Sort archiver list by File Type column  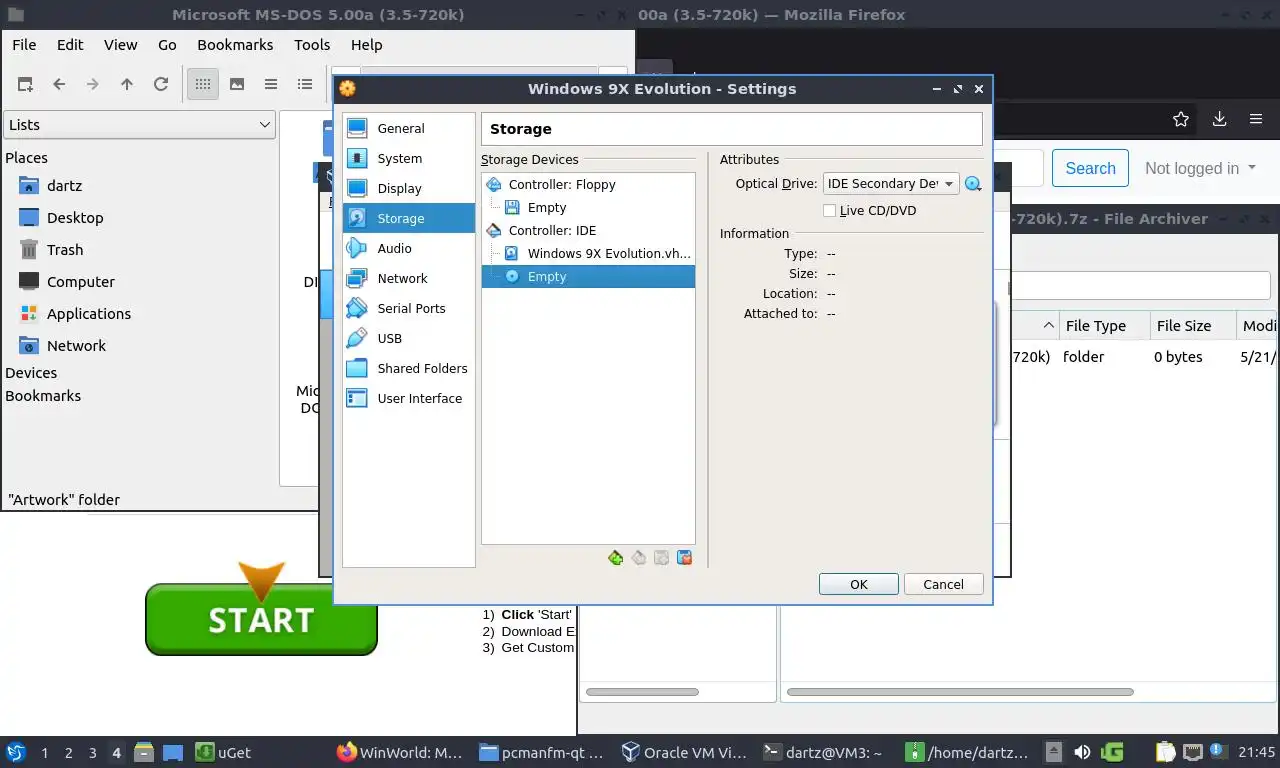(1104, 325)
